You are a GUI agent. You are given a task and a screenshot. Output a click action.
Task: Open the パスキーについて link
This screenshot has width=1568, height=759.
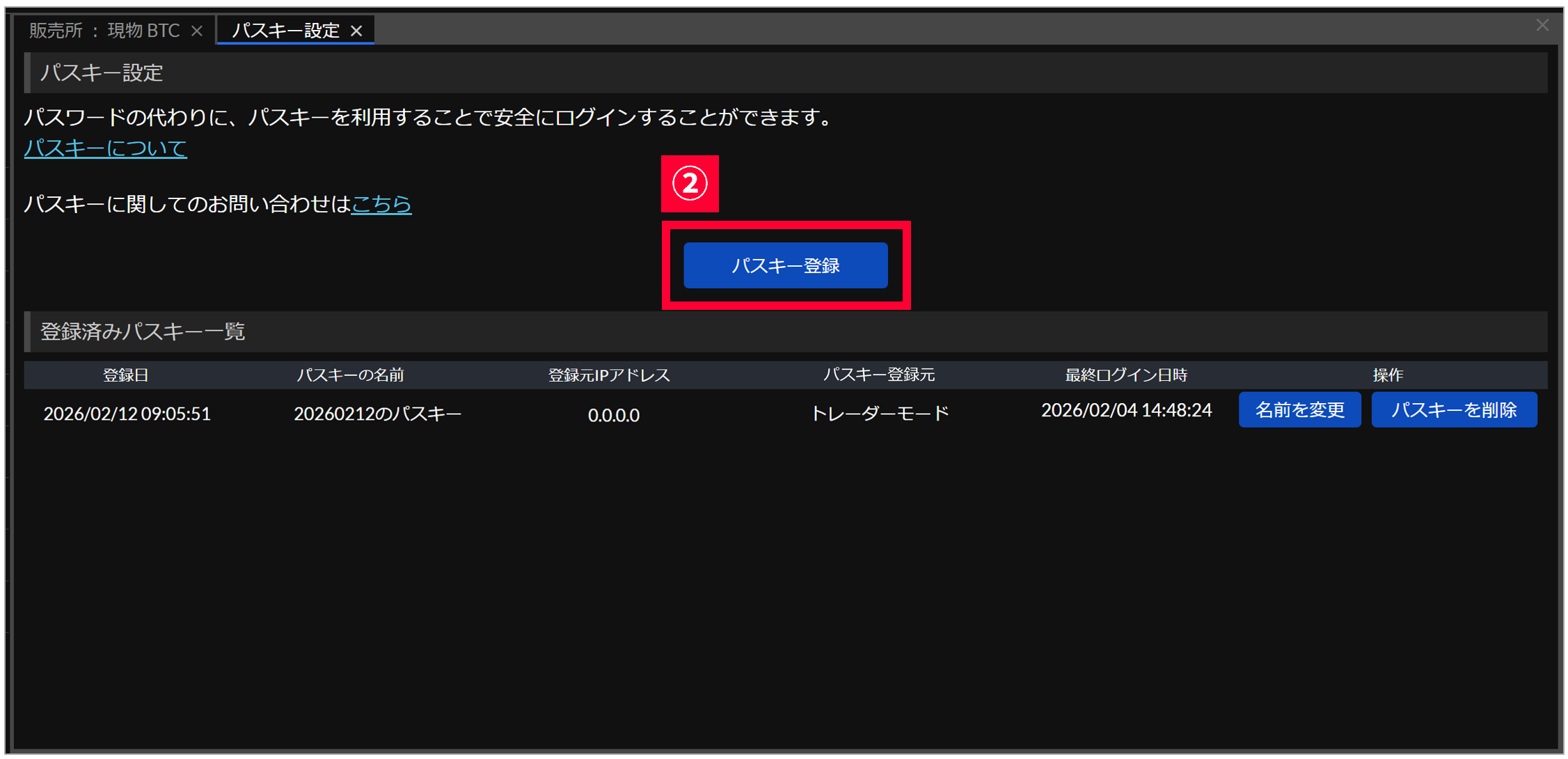[105, 148]
